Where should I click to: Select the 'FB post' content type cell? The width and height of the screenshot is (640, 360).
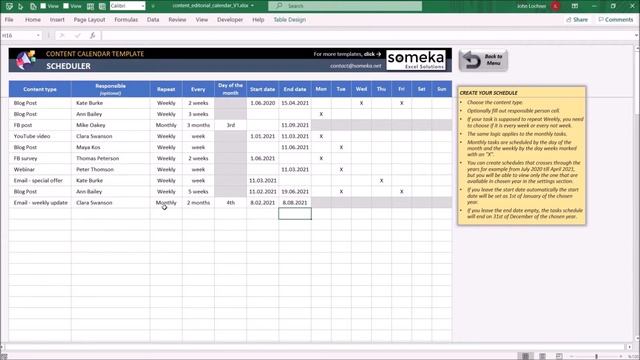[x=40, y=125]
